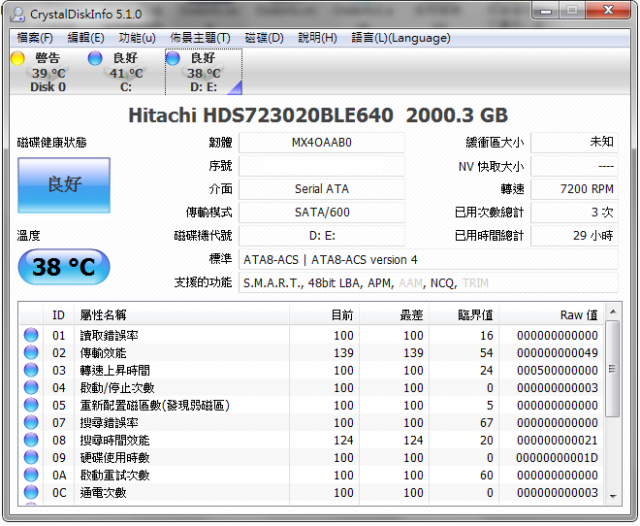
Task: Click the scrollbar down arrow in attribute list
Action: click(x=613, y=496)
